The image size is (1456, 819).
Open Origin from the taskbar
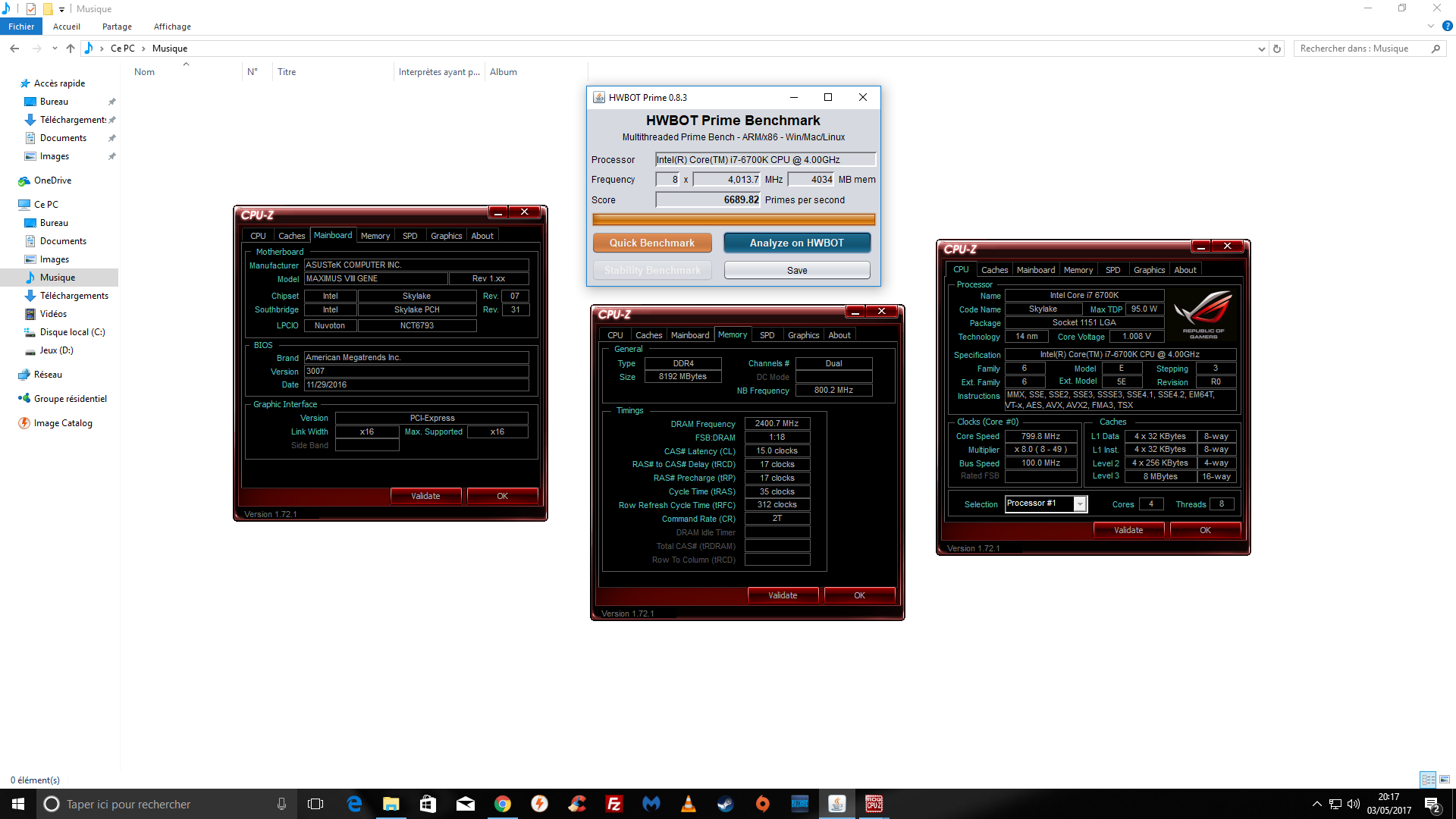pos(762,804)
